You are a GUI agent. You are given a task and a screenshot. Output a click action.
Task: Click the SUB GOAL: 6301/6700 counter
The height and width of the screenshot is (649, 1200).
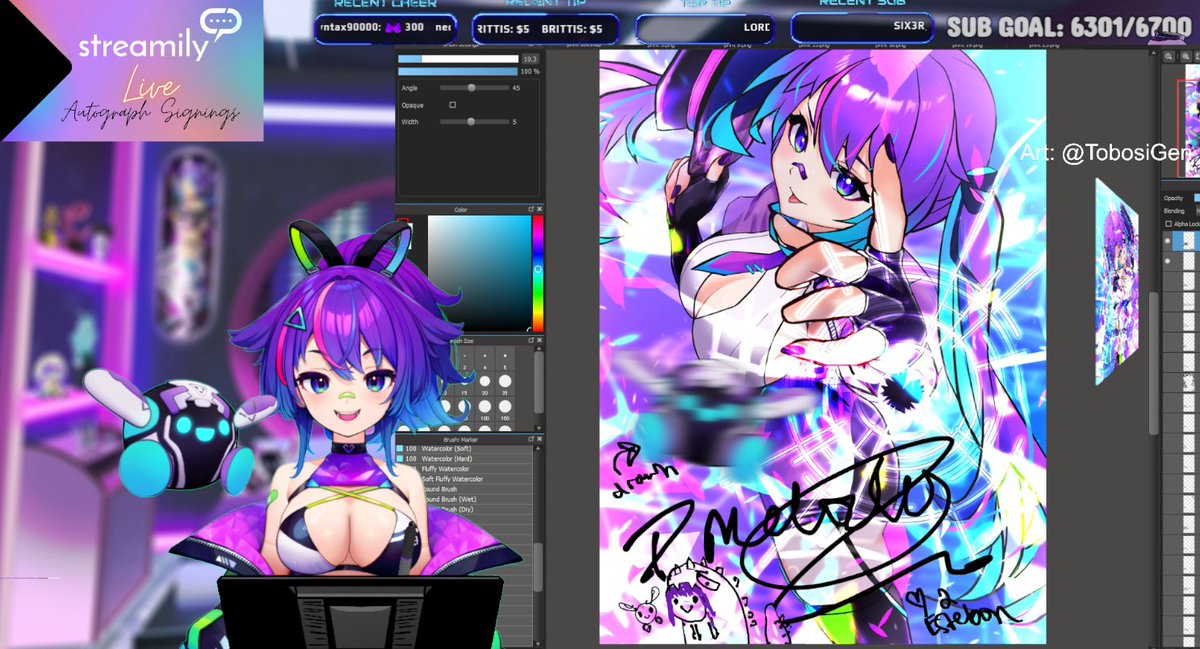(1068, 28)
